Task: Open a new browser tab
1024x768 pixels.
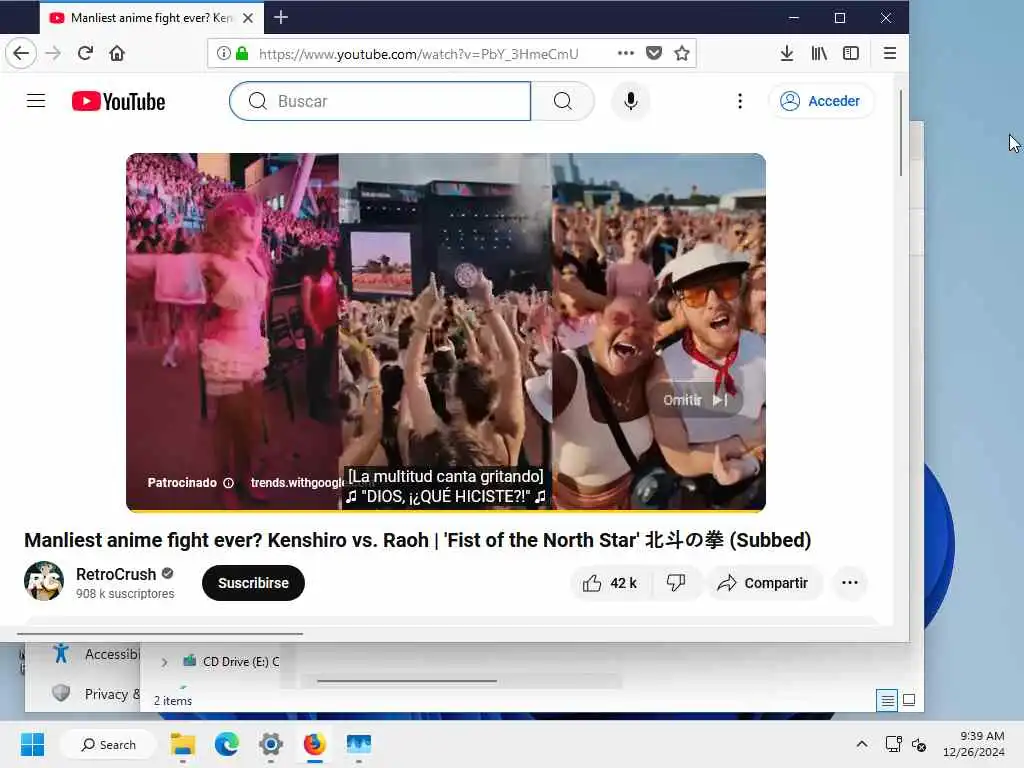Action: point(281,18)
